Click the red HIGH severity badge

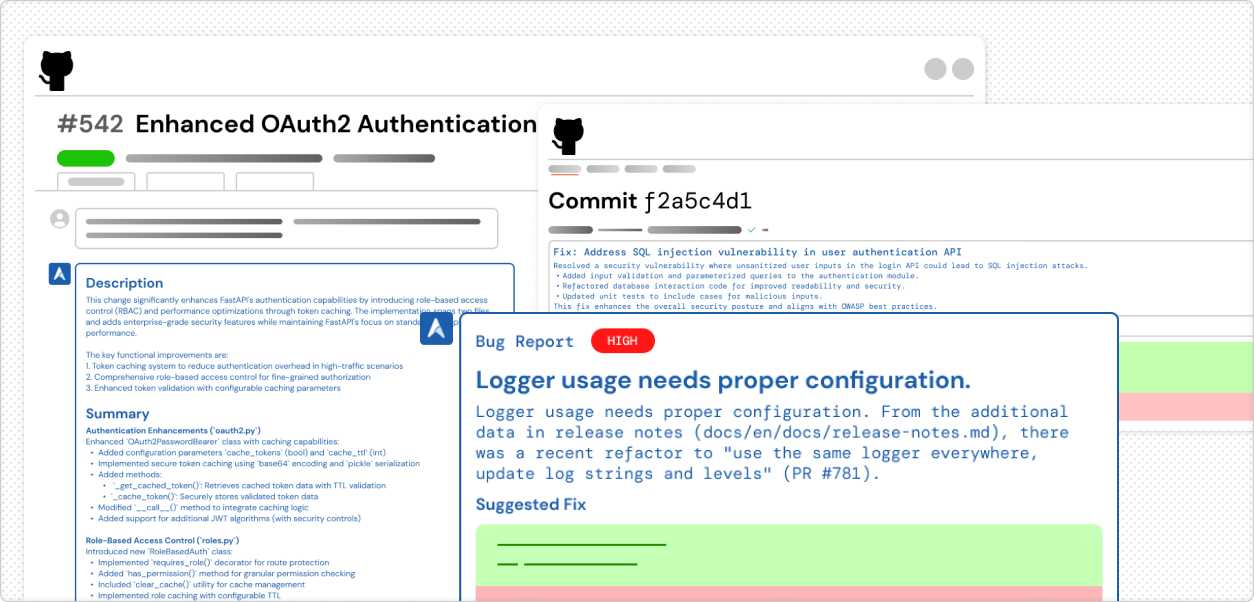click(622, 341)
